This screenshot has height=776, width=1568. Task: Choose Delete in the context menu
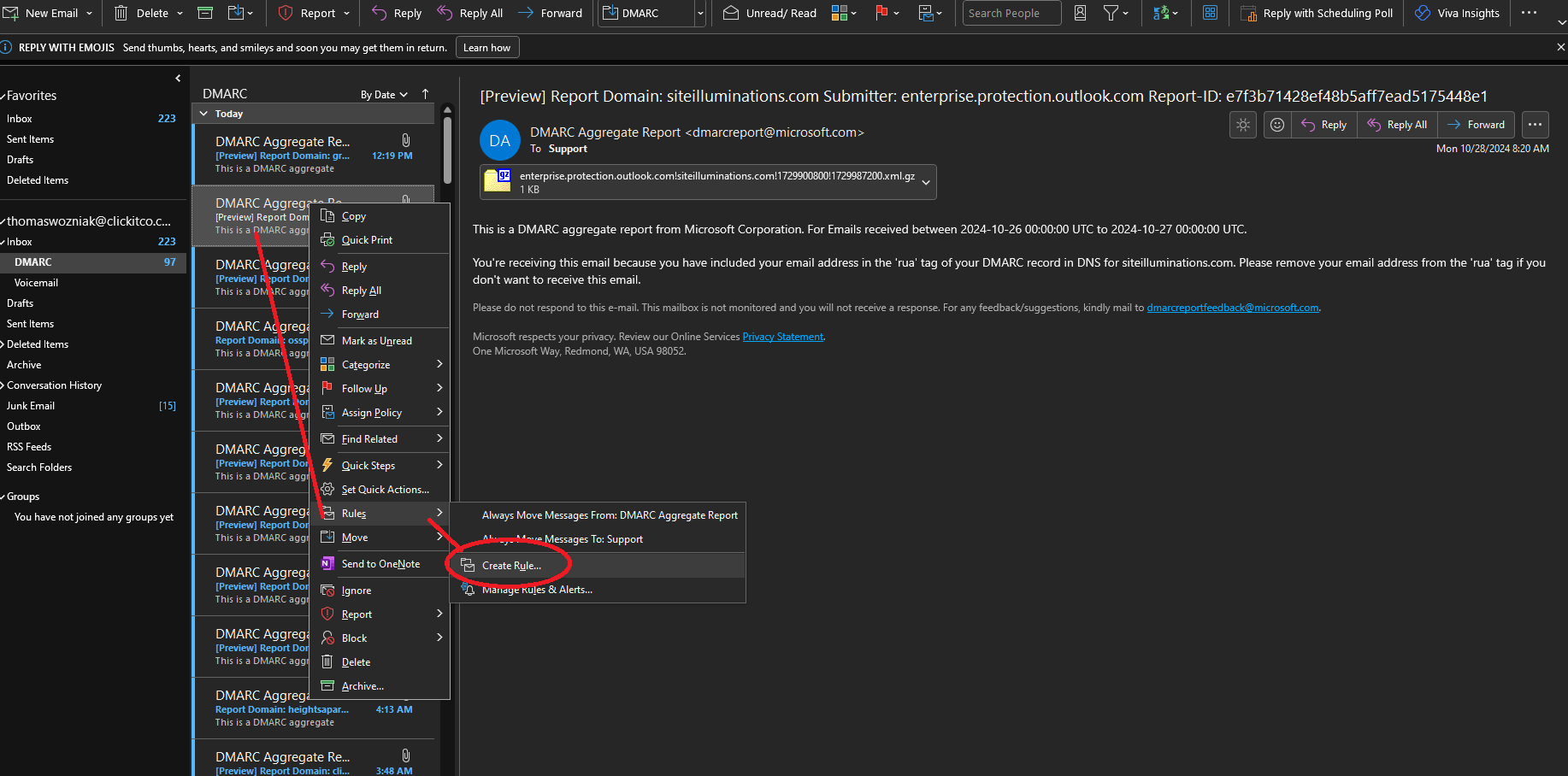click(380, 662)
